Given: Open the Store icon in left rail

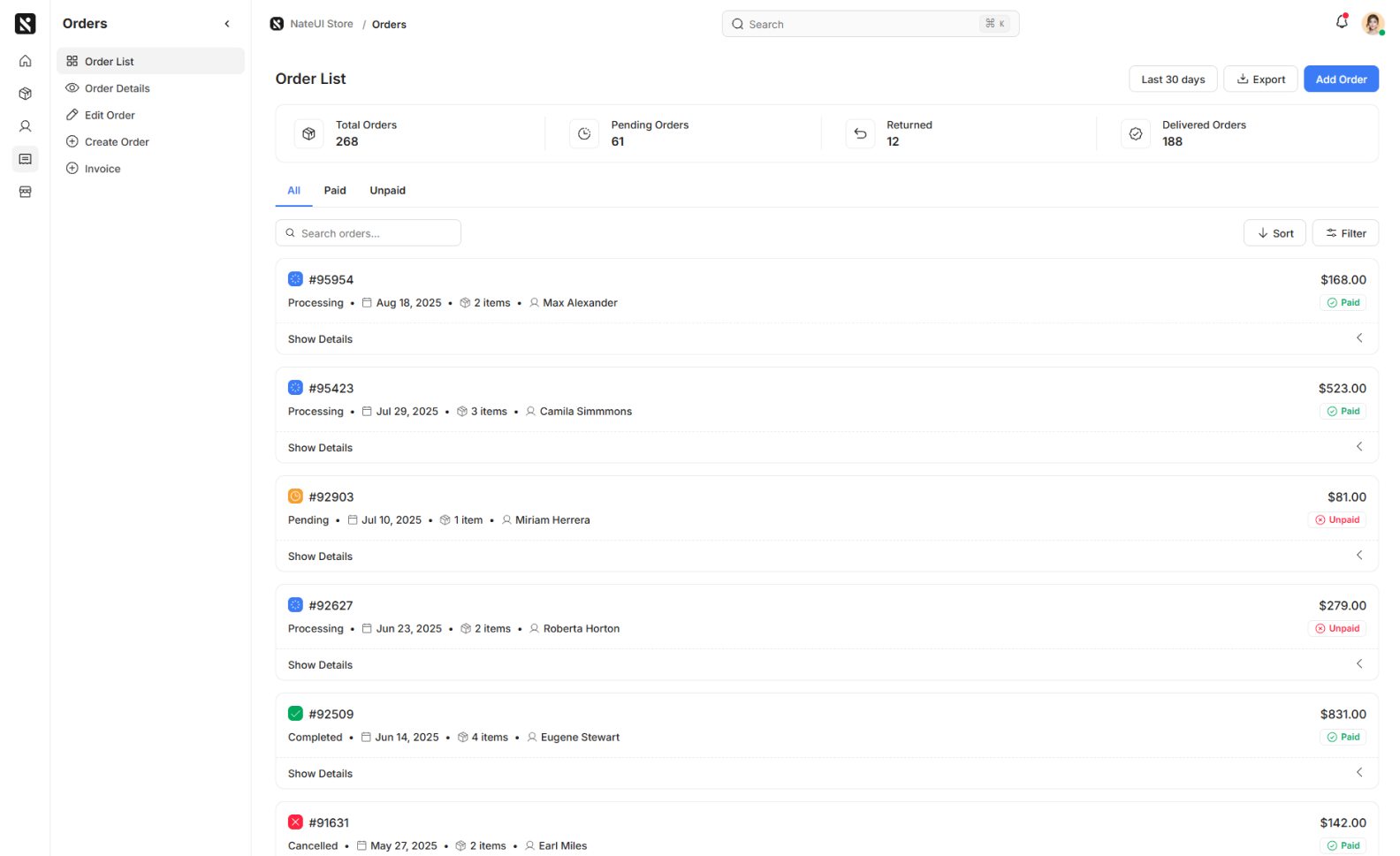Looking at the screenshot, I should (x=25, y=192).
